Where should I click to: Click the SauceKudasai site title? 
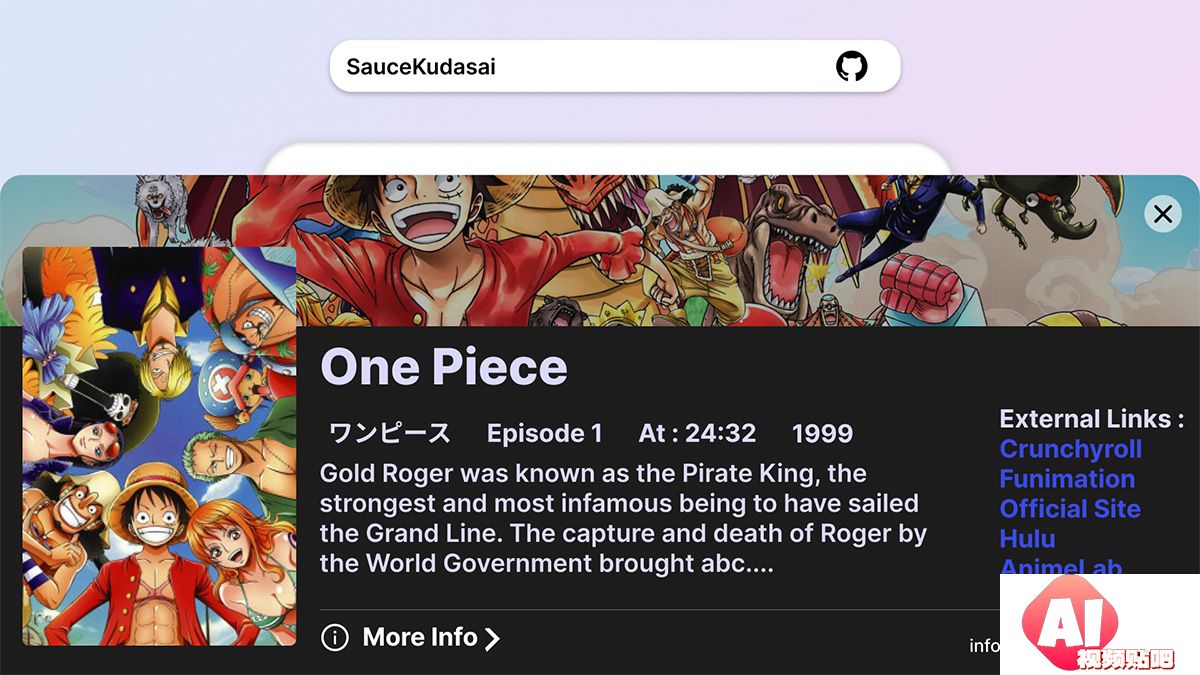pyautogui.click(x=421, y=67)
